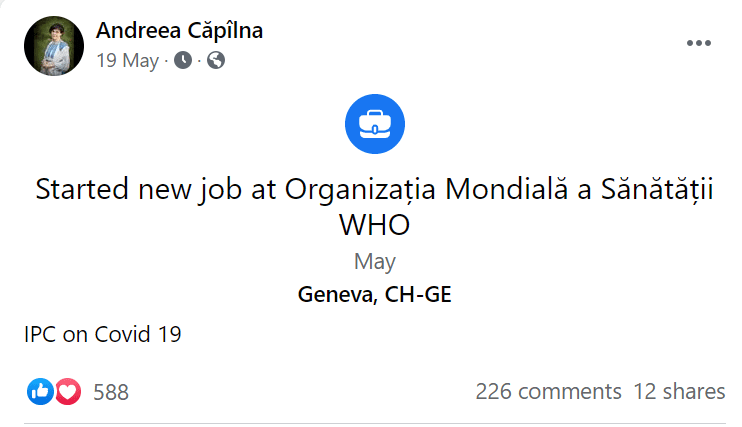View the 12 shares link
742x427 pixels.
[x=680, y=391]
